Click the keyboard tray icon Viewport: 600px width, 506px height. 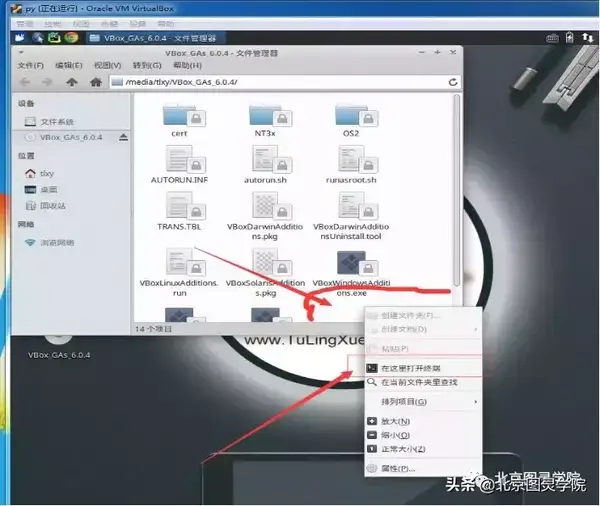(x=552, y=38)
